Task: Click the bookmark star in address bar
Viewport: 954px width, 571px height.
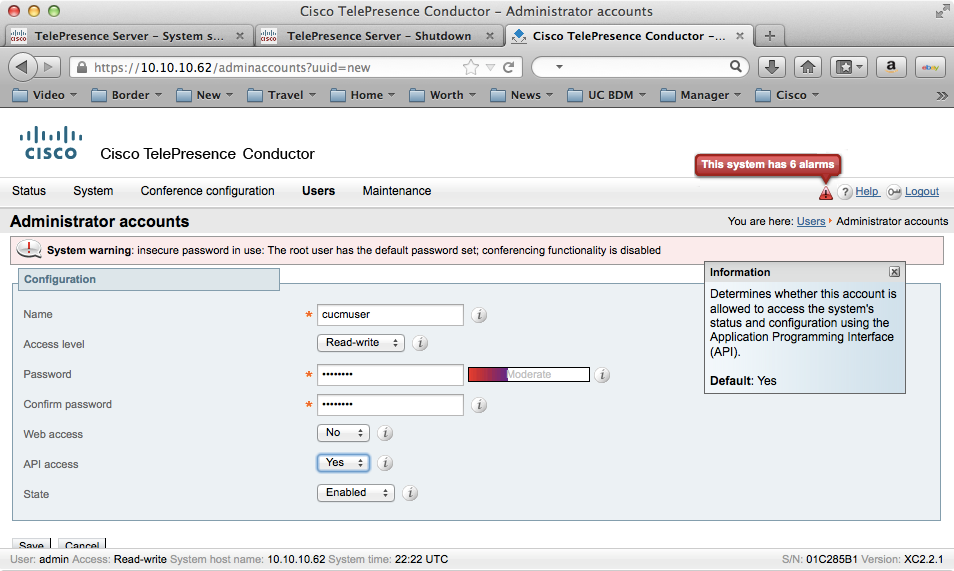Action: (x=471, y=67)
